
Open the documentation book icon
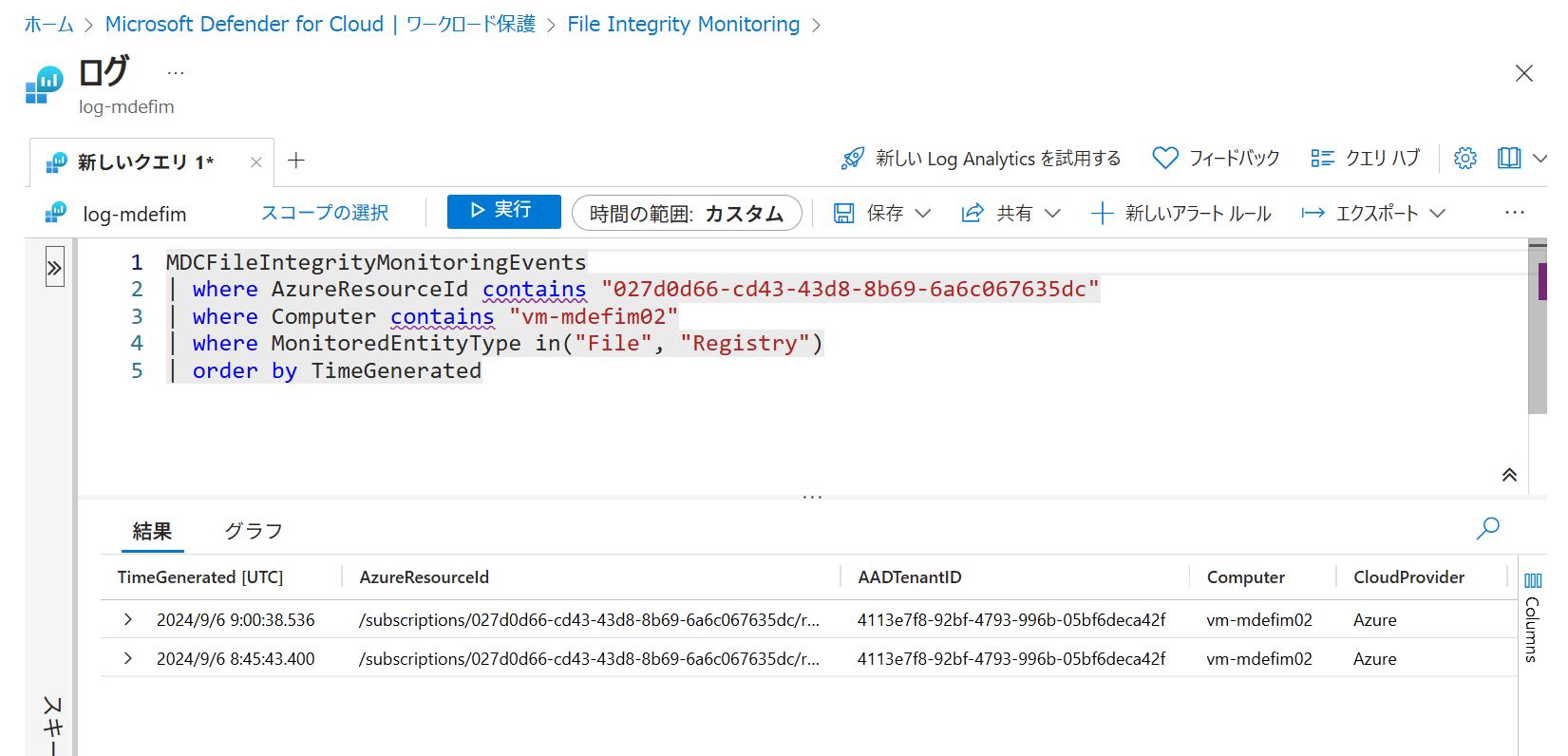coord(1509,158)
